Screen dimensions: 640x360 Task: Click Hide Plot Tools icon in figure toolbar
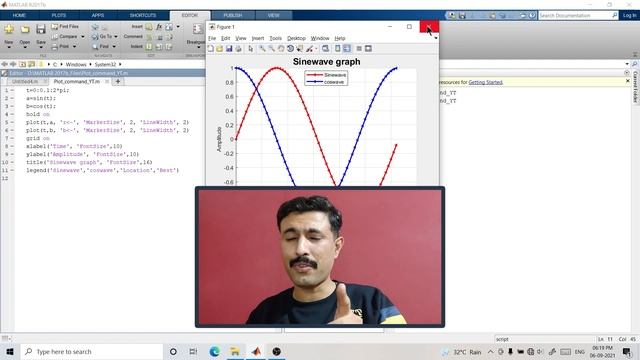click(359, 49)
